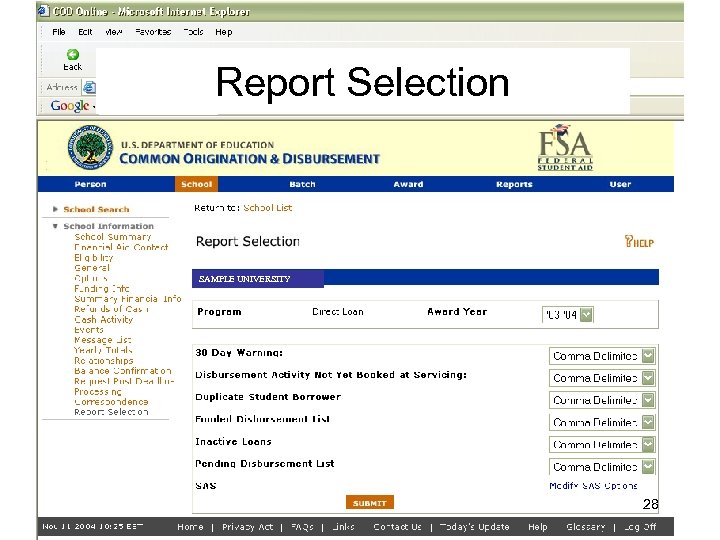Return to the School List link
The width and height of the screenshot is (720, 540).
268,208
